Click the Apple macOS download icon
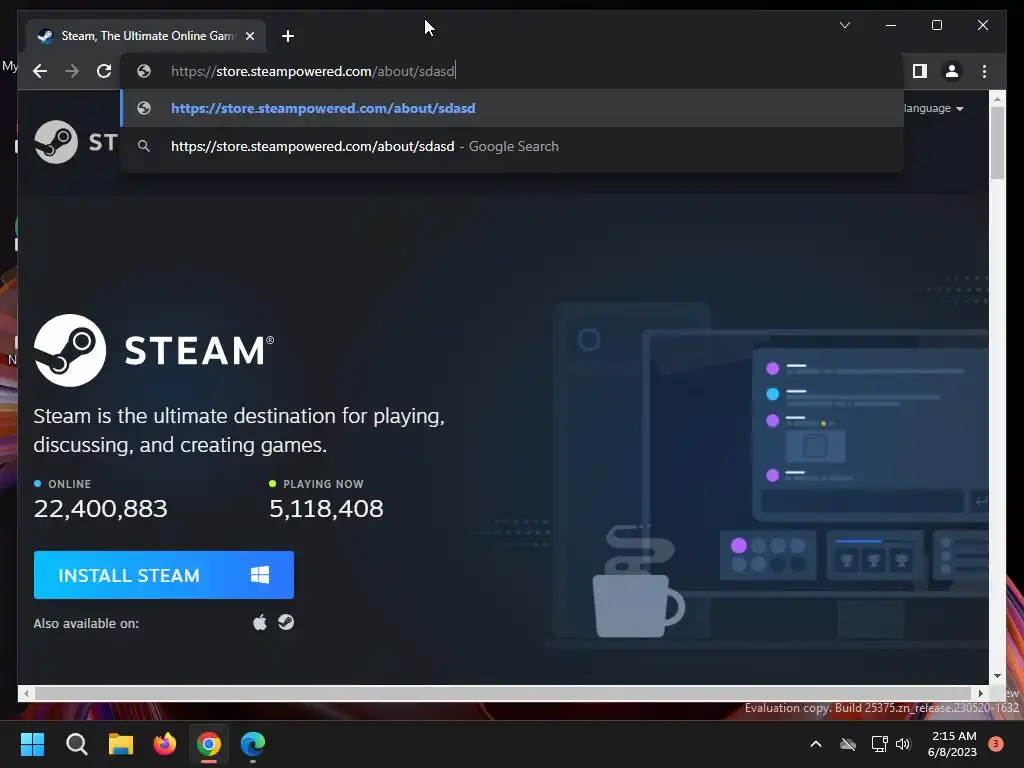The height and width of the screenshot is (768, 1024). pyautogui.click(x=260, y=622)
